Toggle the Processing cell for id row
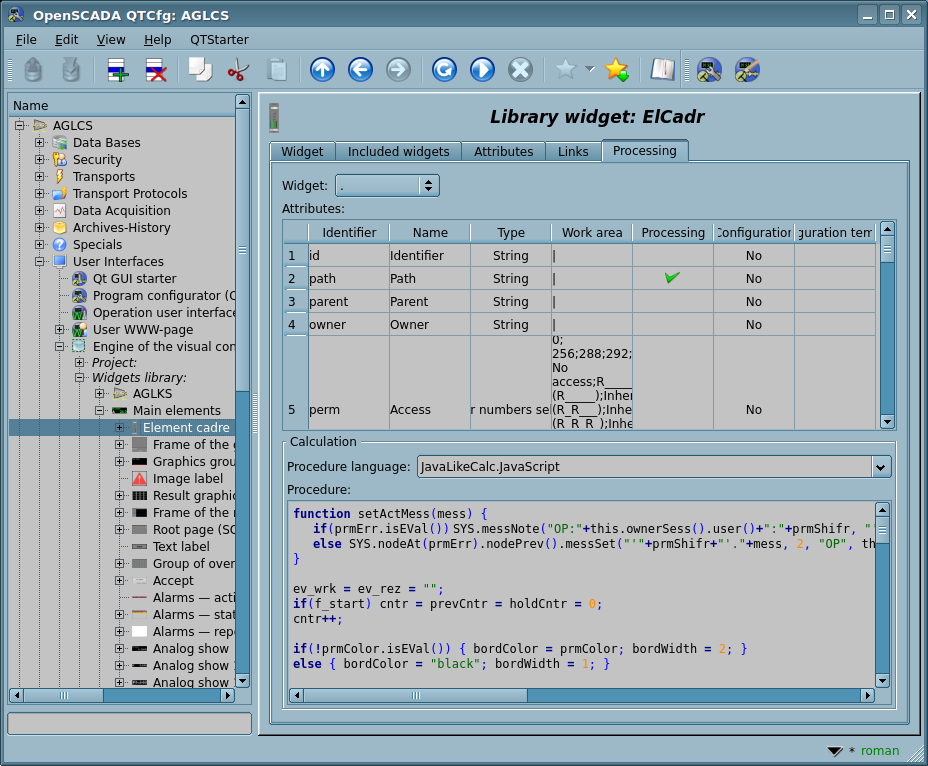 [x=672, y=256]
